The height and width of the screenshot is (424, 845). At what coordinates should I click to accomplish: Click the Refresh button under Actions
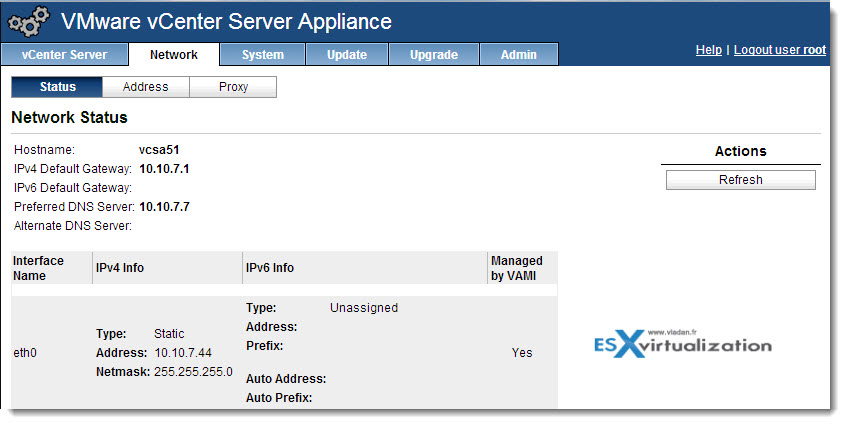(740, 180)
